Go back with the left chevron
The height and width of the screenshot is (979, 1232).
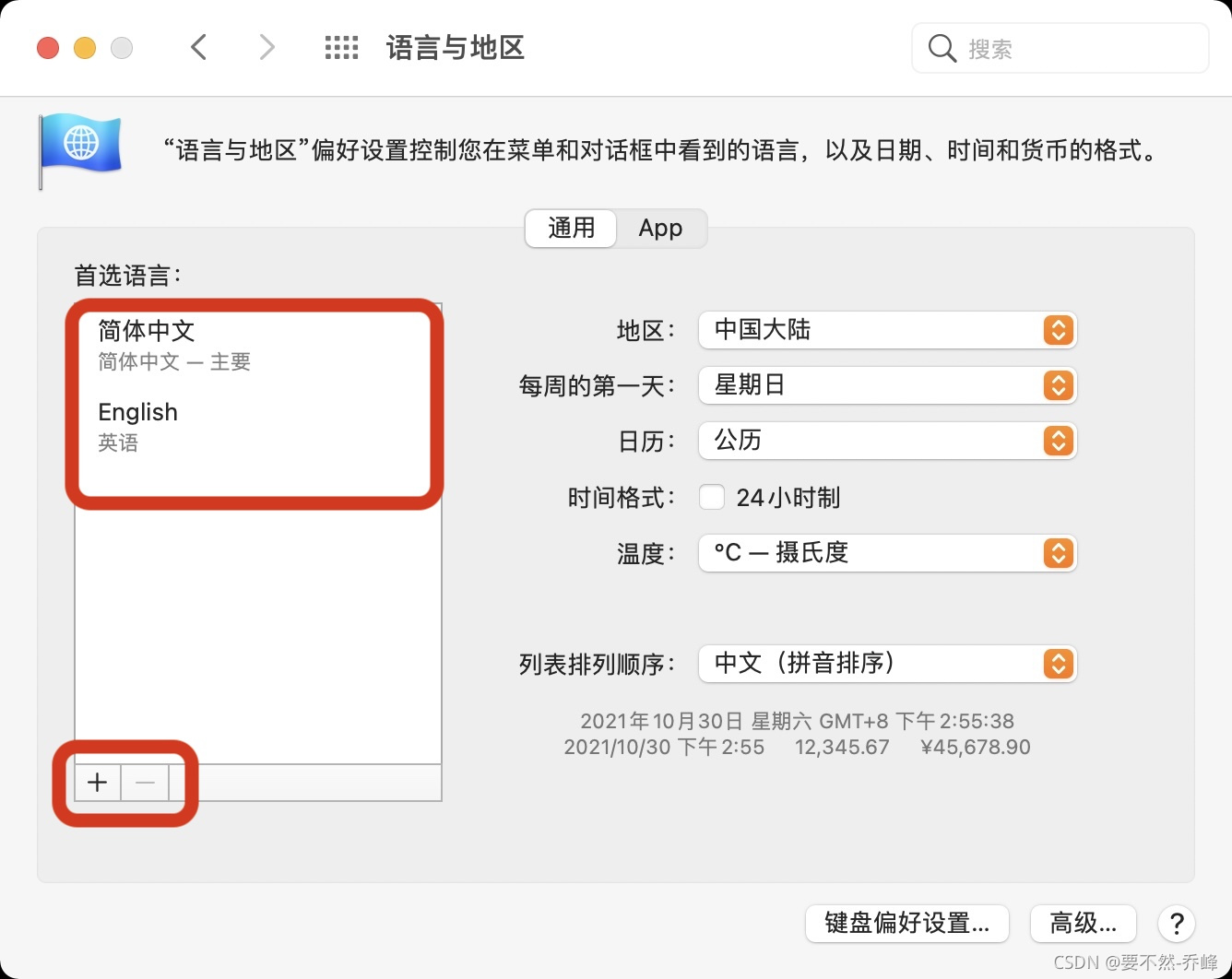(x=198, y=47)
